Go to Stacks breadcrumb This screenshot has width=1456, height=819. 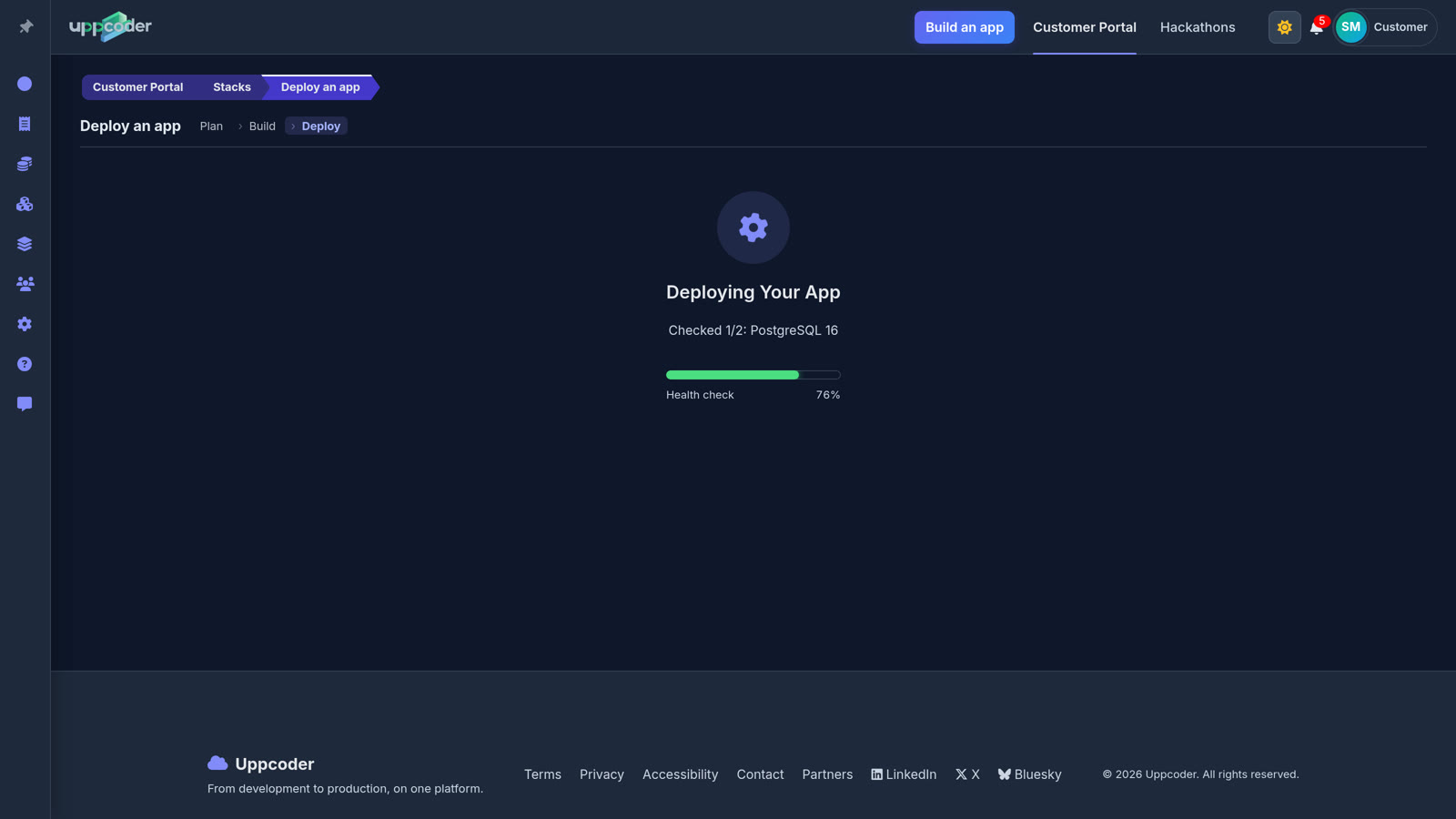pyautogui.click(x=231, y=87)
